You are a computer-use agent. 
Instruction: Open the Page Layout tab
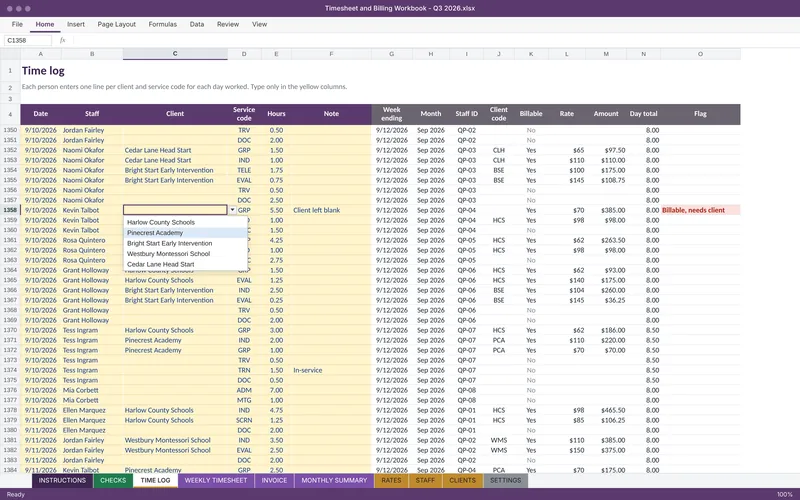pos(116,24)
